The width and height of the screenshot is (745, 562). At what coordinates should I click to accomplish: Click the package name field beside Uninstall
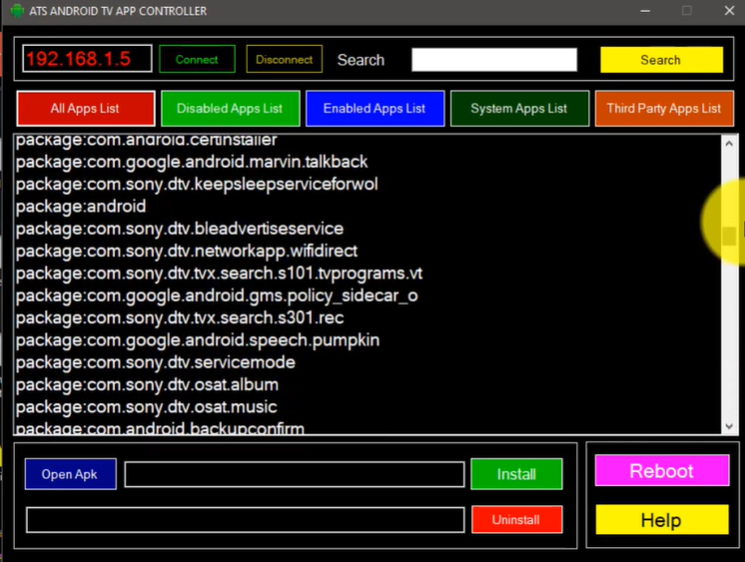click(246, 520)
